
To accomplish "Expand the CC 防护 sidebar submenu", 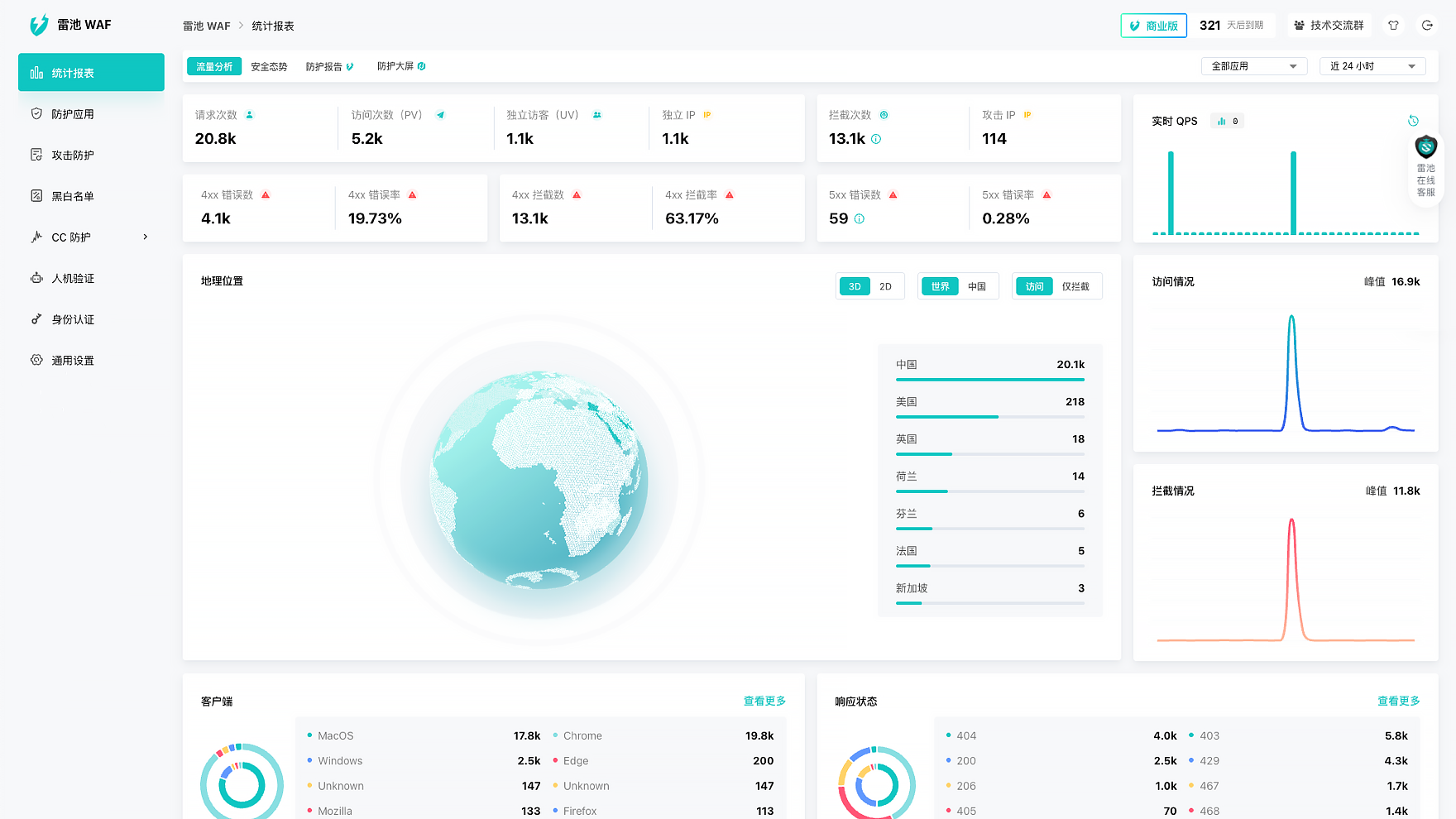I will [146, 237].
